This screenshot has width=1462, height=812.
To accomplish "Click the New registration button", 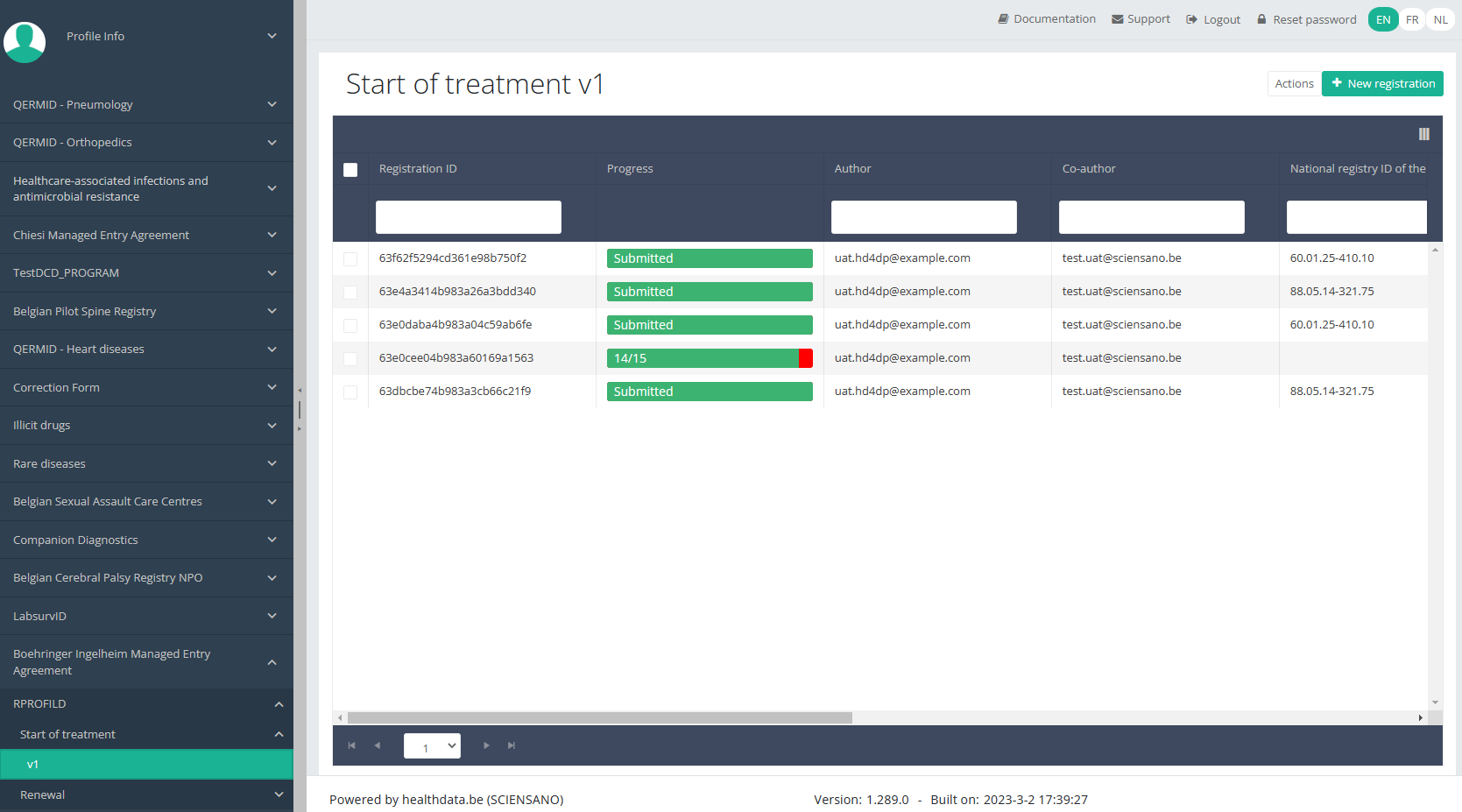I will point(1382,84).
